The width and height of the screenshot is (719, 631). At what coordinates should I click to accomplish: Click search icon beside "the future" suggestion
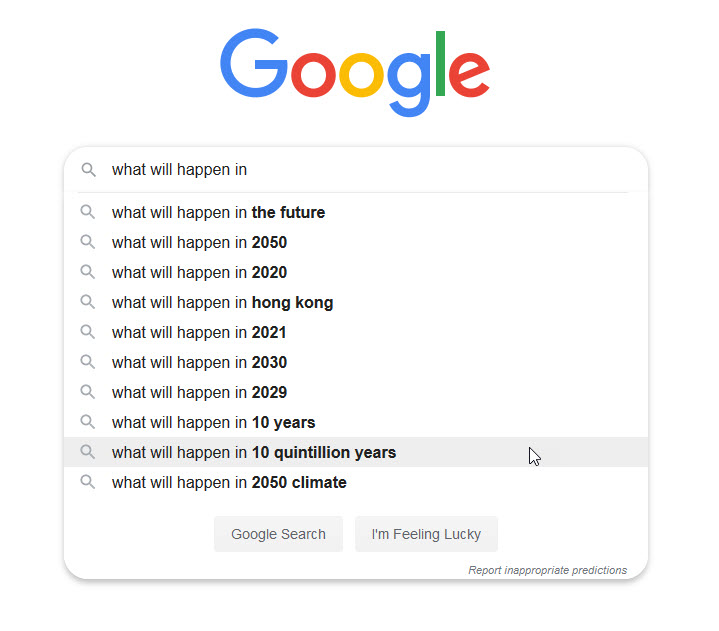(89, 212)
